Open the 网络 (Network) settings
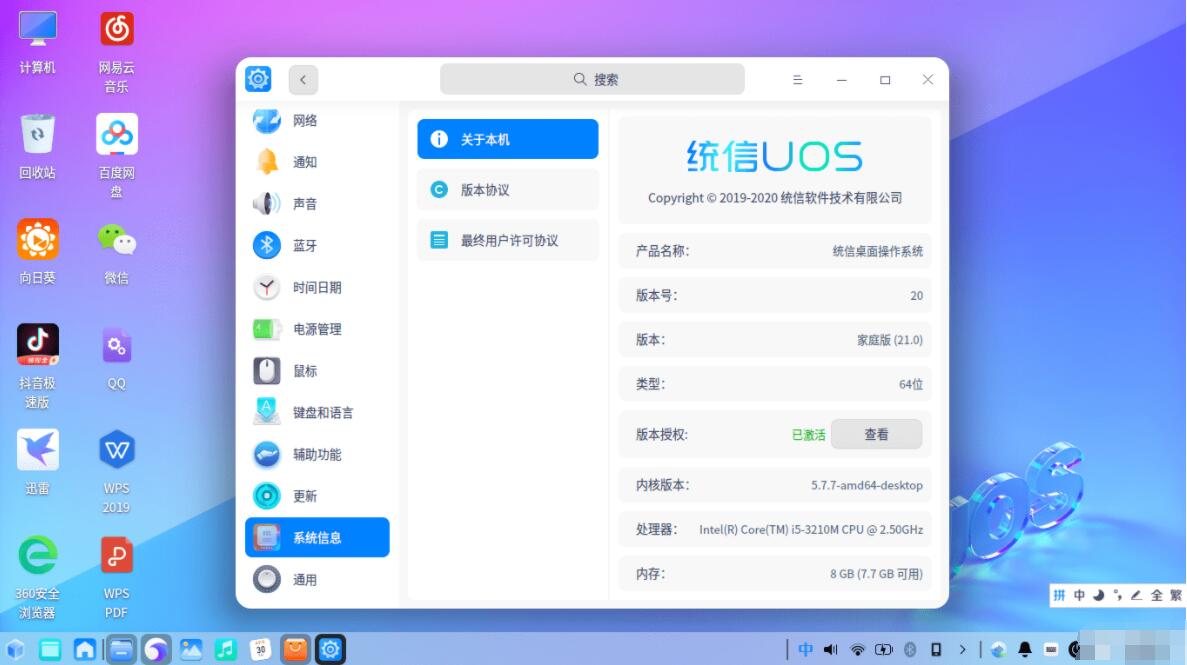Image resolution: width=1187 pixels, height=665 pixels. (x=317, y=120)
